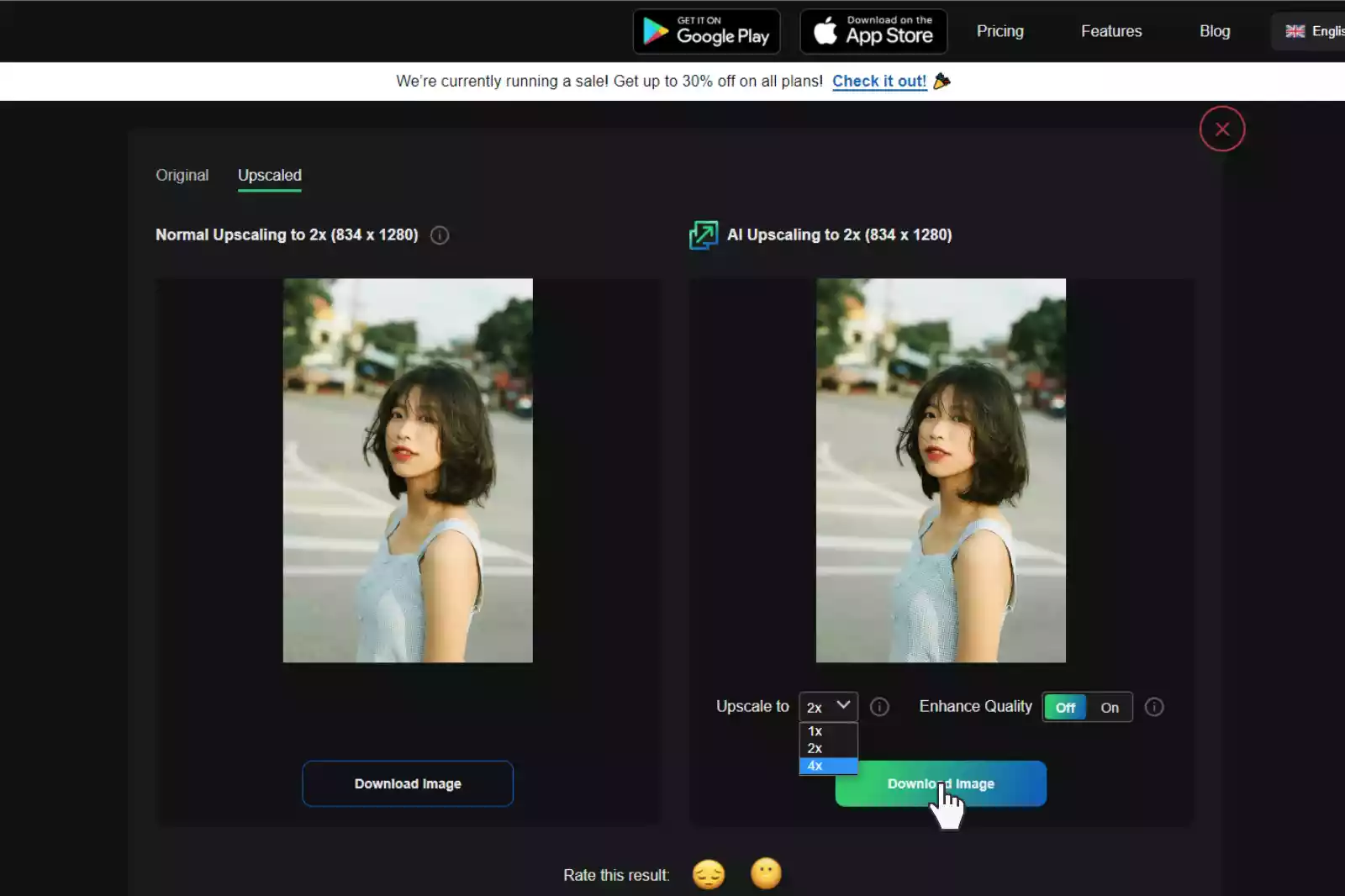Download the normal upscaled image

click(408, 783)
